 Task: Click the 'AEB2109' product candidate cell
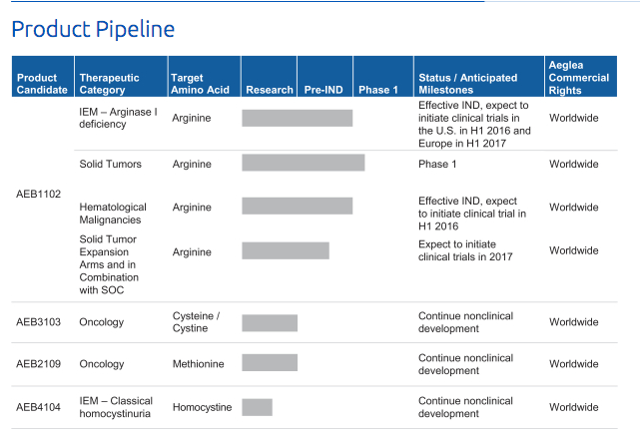click(38, 364)
